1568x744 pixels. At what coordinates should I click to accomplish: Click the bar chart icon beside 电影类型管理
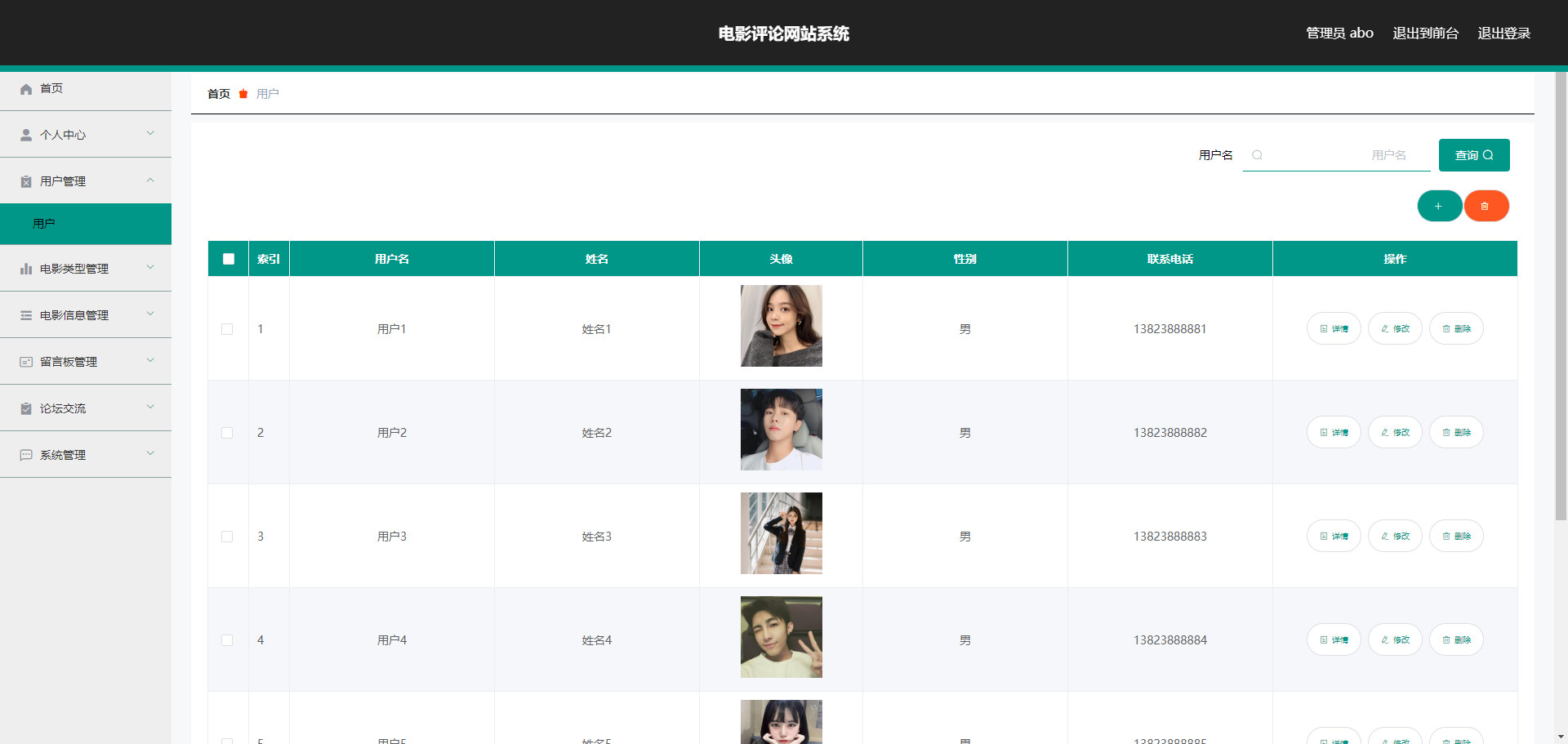26,269
